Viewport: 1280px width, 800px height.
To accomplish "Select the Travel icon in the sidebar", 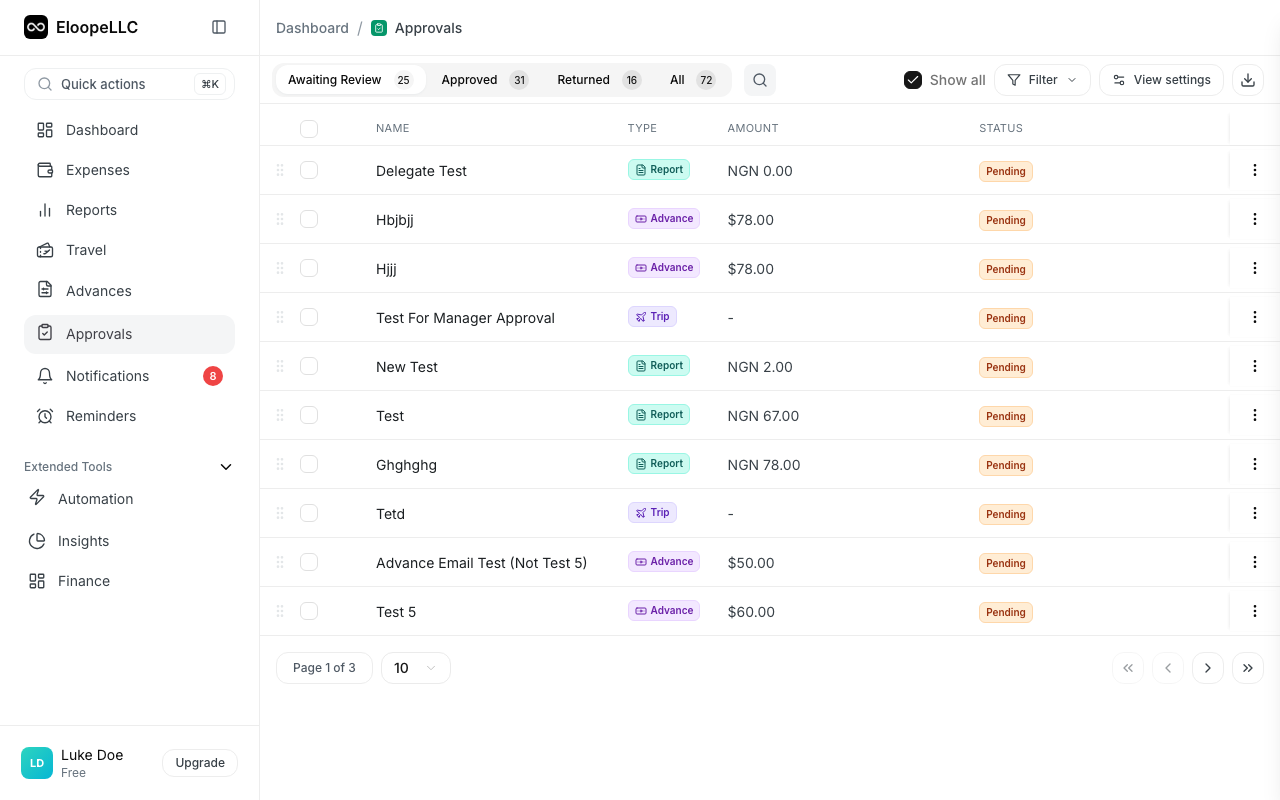I will click(x=44, y=250).
